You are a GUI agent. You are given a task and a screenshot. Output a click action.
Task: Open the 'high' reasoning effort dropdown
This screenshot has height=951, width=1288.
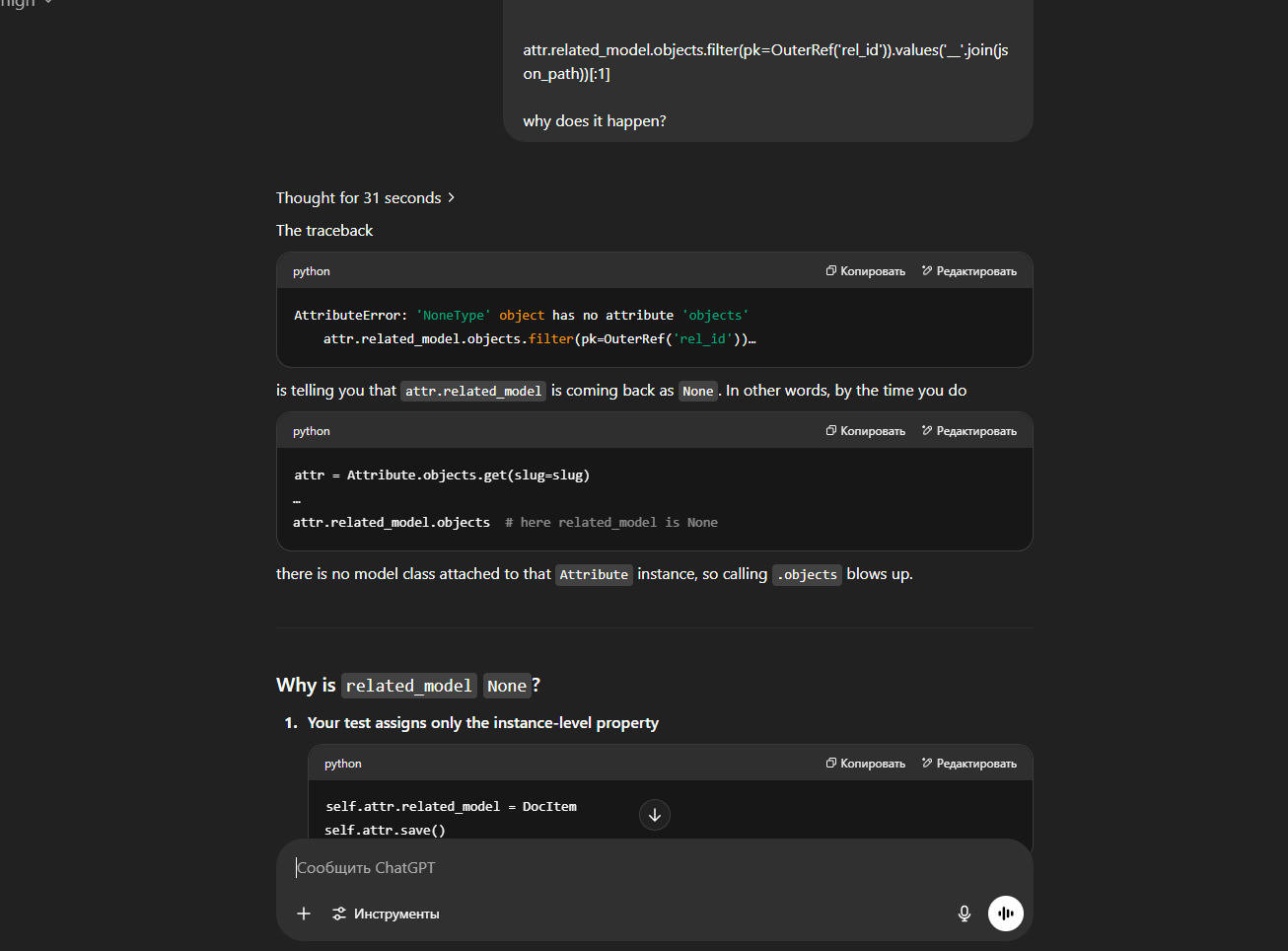point(25,5)
